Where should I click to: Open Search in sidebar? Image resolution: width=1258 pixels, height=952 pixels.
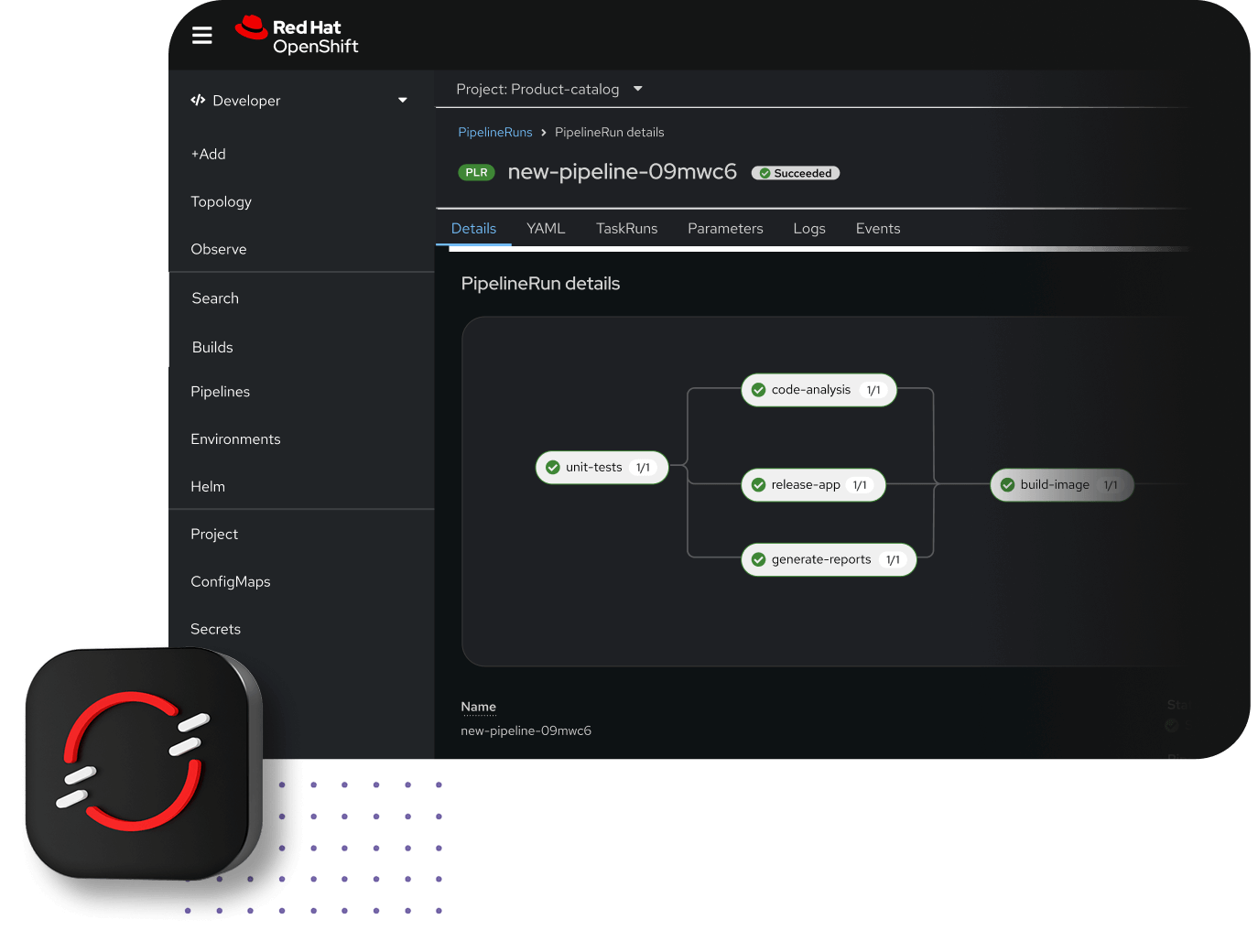coord(215,298)
